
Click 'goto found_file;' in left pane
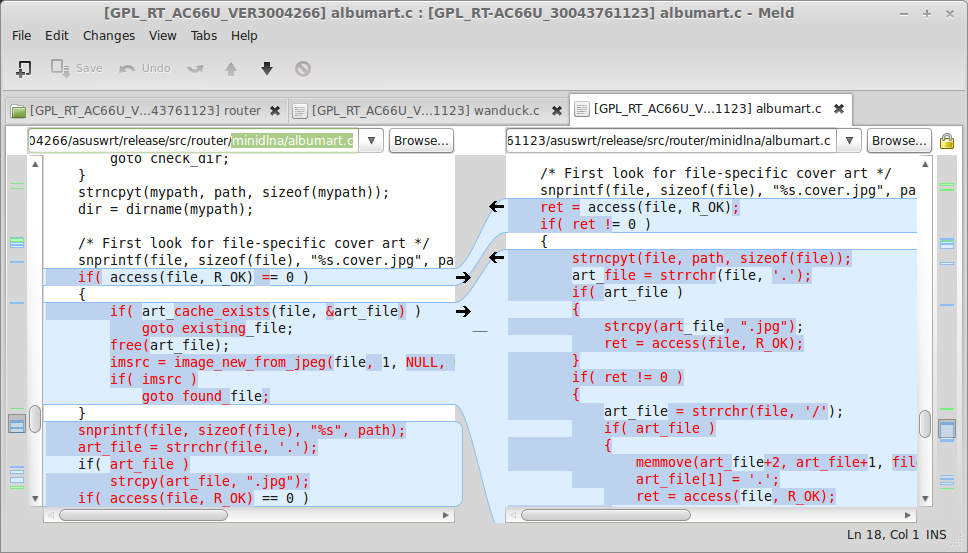pyautogui.click(x=206, y=396)
